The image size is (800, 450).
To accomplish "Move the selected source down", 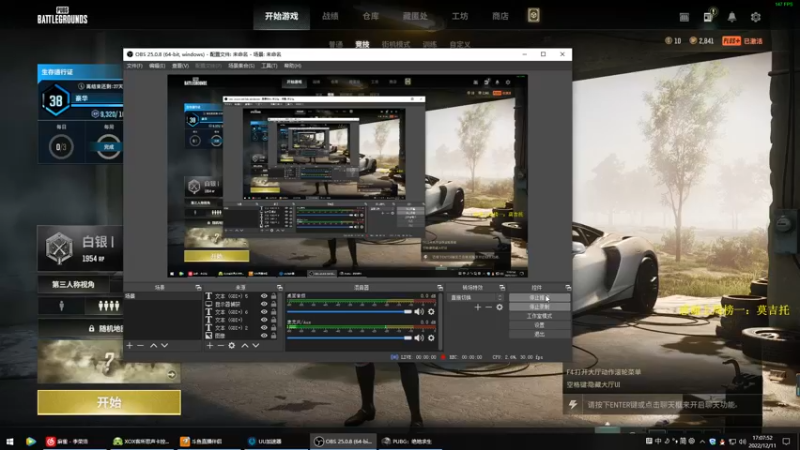I will click(x=256, y=345).
